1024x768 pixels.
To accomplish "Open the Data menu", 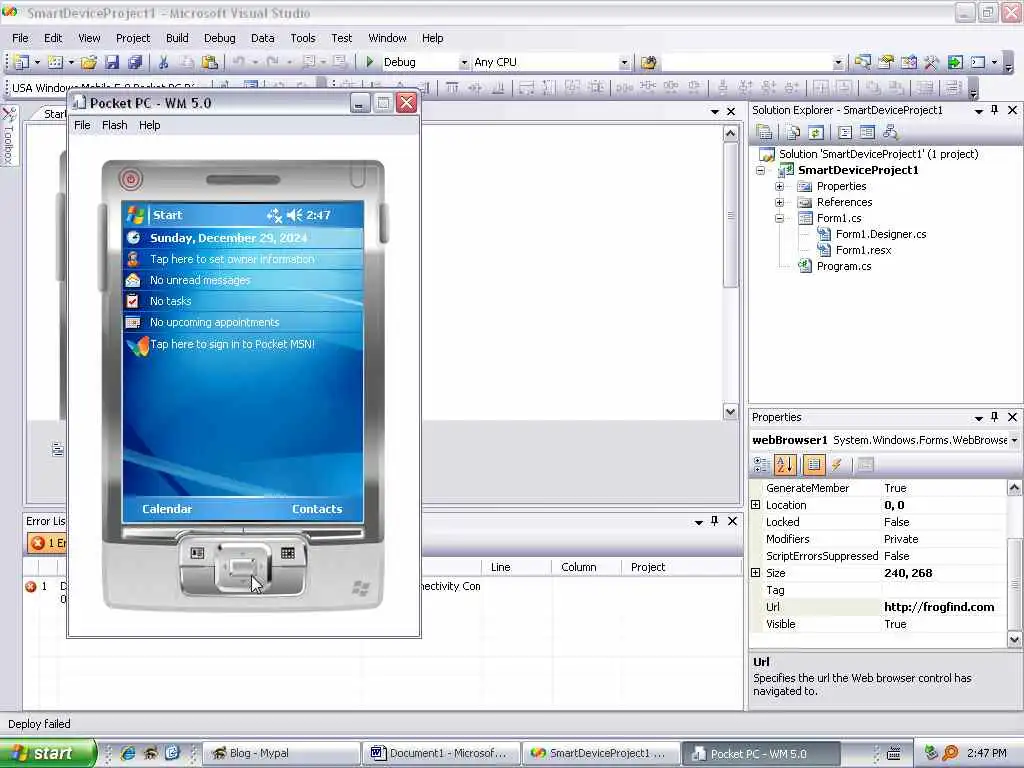I will point(263,38).
